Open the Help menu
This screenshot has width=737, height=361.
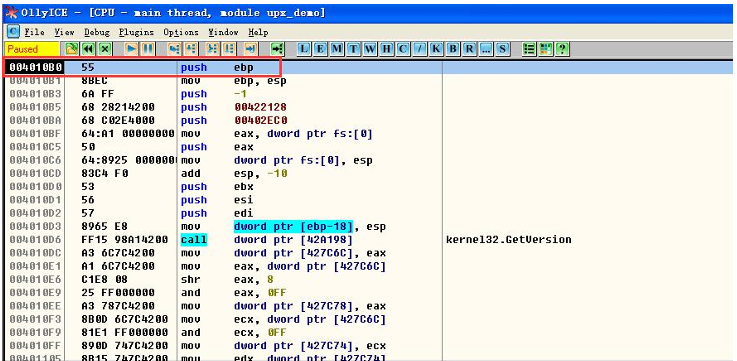[258, 32]
